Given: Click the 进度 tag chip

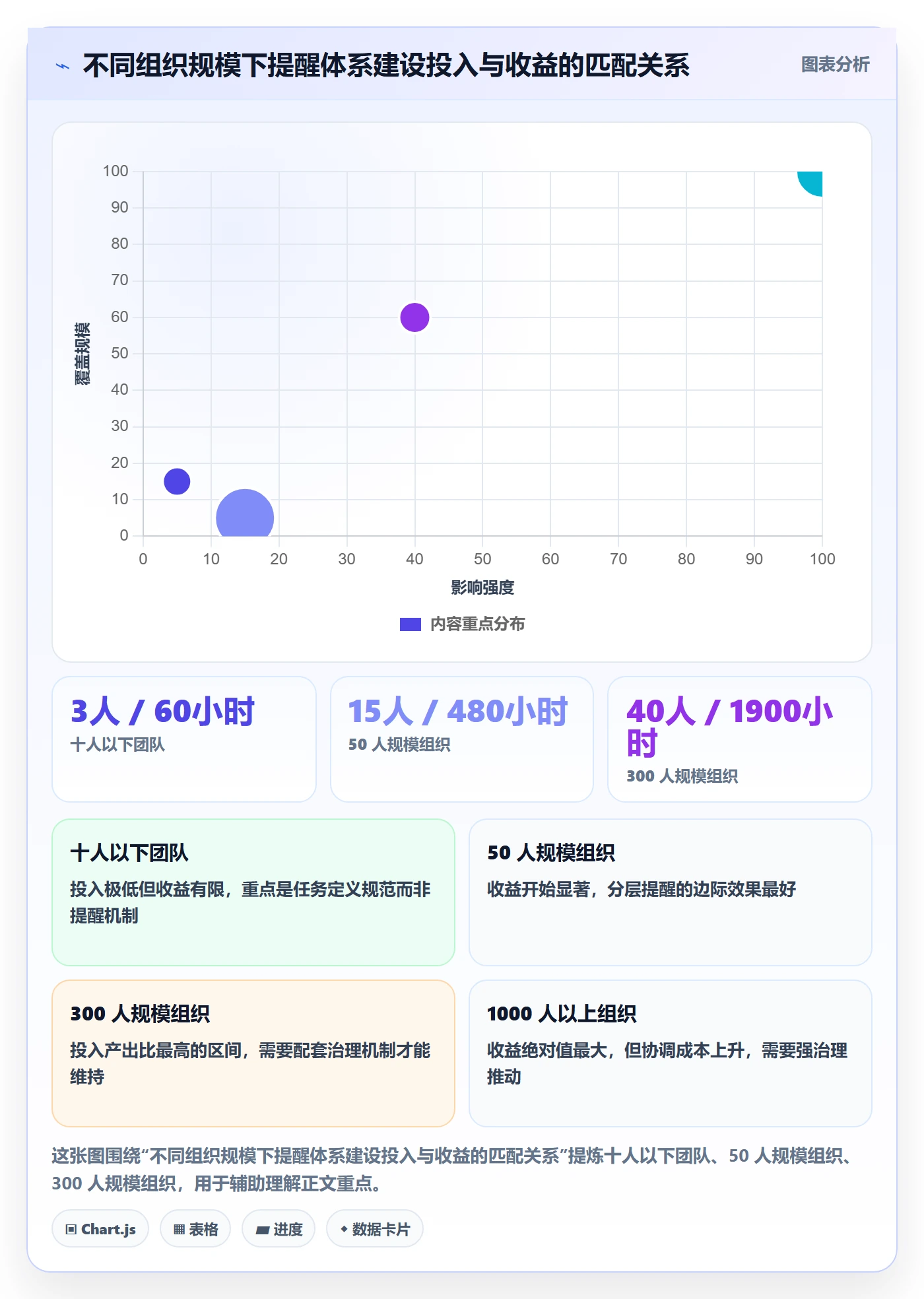Looking at the screenshot, I should coord(279,1228).
